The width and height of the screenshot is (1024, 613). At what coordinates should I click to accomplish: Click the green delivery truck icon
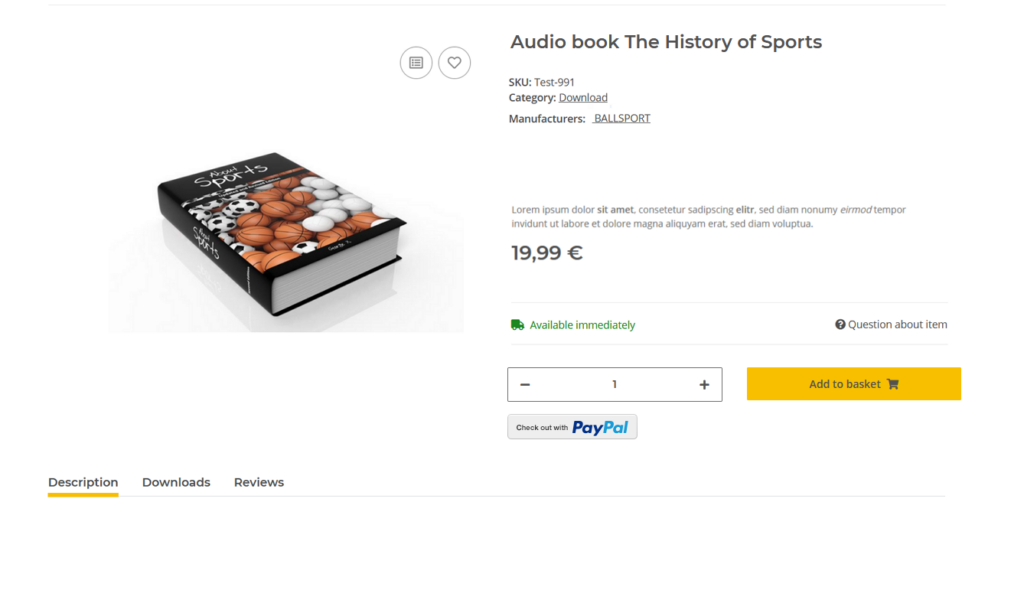[517, 325]
